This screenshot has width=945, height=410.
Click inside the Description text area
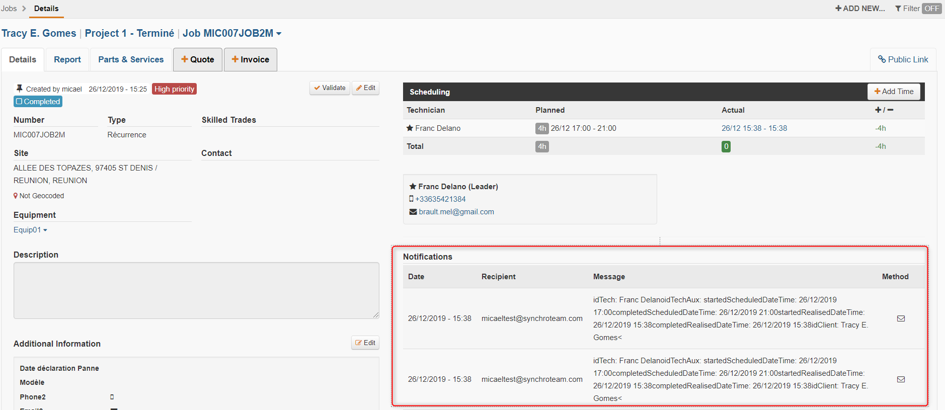196,291
